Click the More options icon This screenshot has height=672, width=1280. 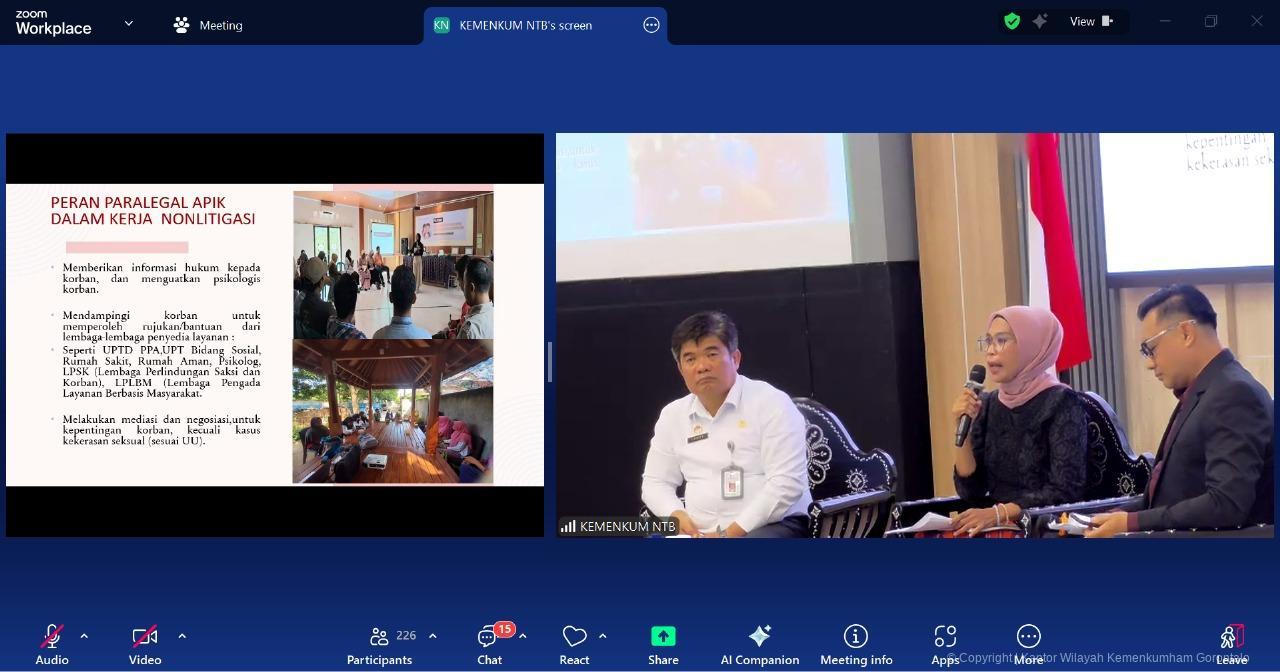coord(1028,644)
